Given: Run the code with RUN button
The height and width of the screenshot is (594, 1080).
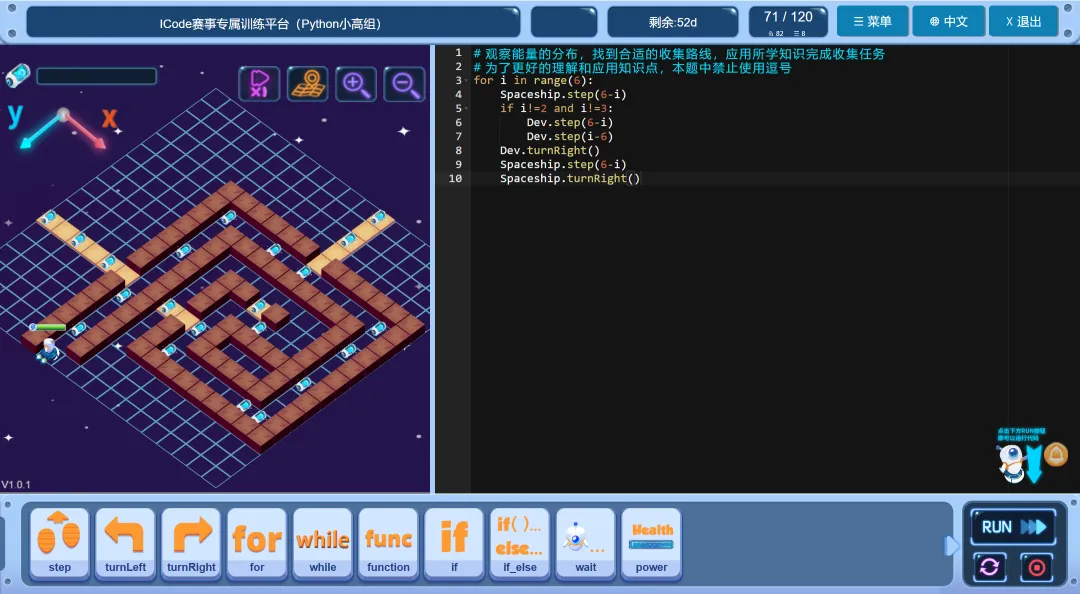Looking at the screenshot, I should click(1013, 527).
